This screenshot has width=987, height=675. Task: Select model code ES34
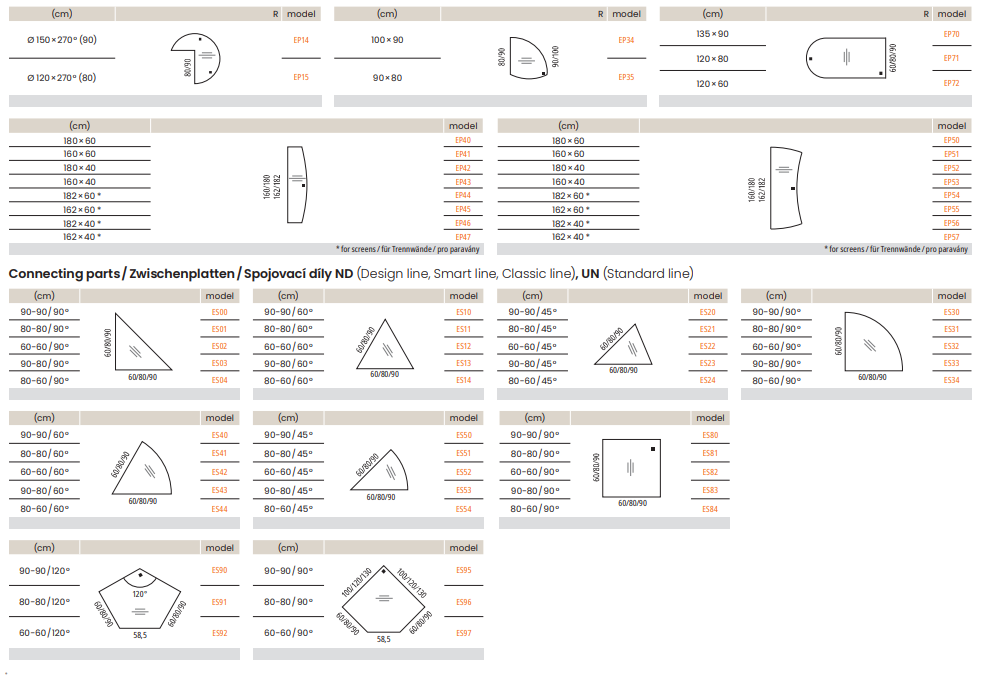[952, 380]
